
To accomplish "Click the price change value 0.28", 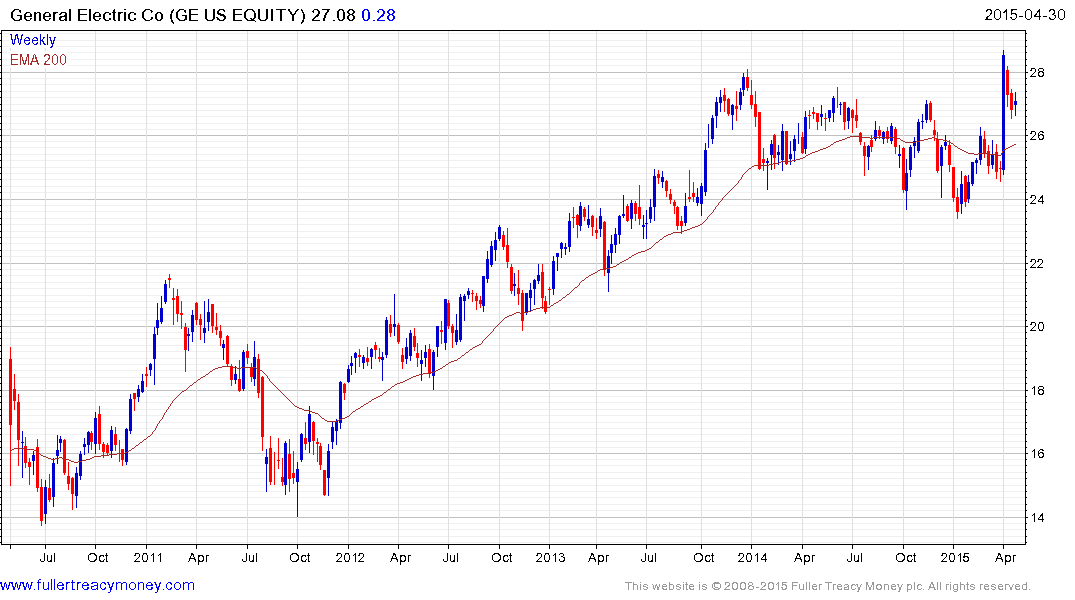I will click(378, 15).
